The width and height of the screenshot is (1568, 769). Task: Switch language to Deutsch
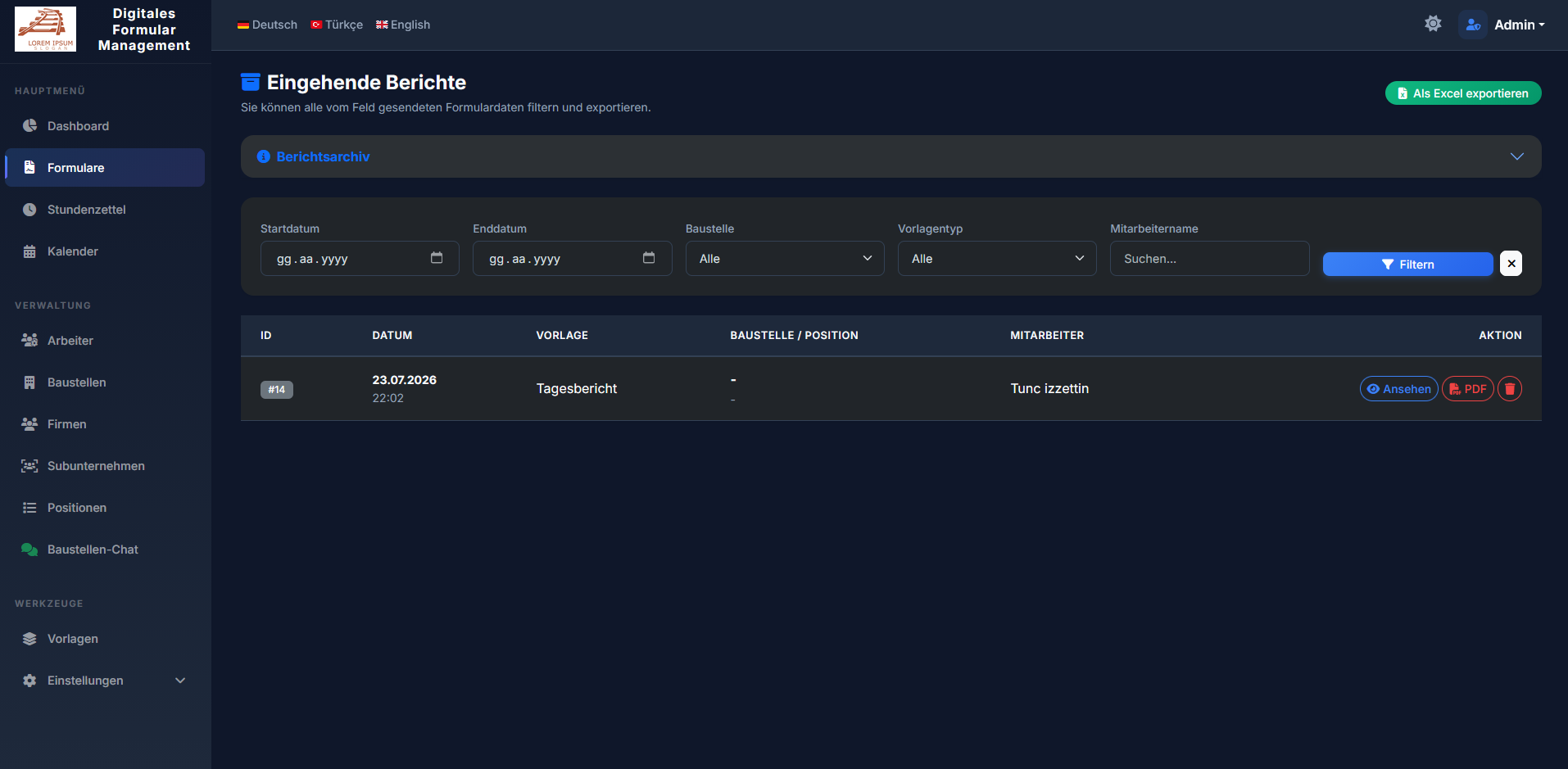[267, 25]
